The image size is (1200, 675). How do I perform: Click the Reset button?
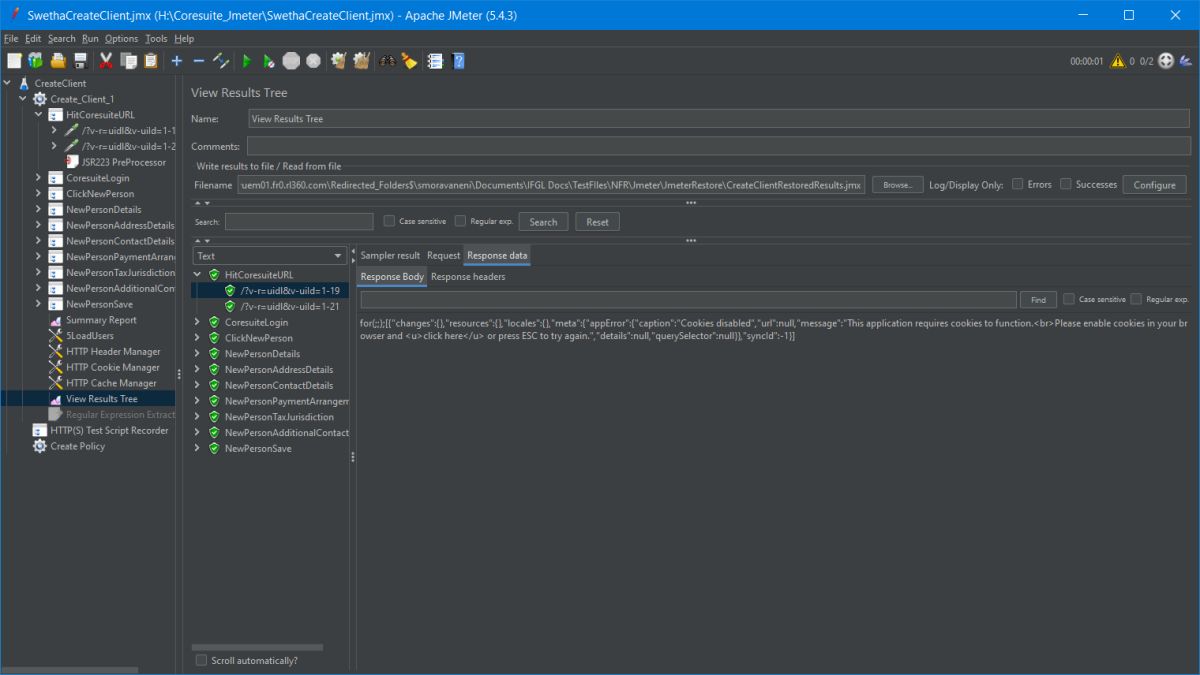(x=597, y=222)
